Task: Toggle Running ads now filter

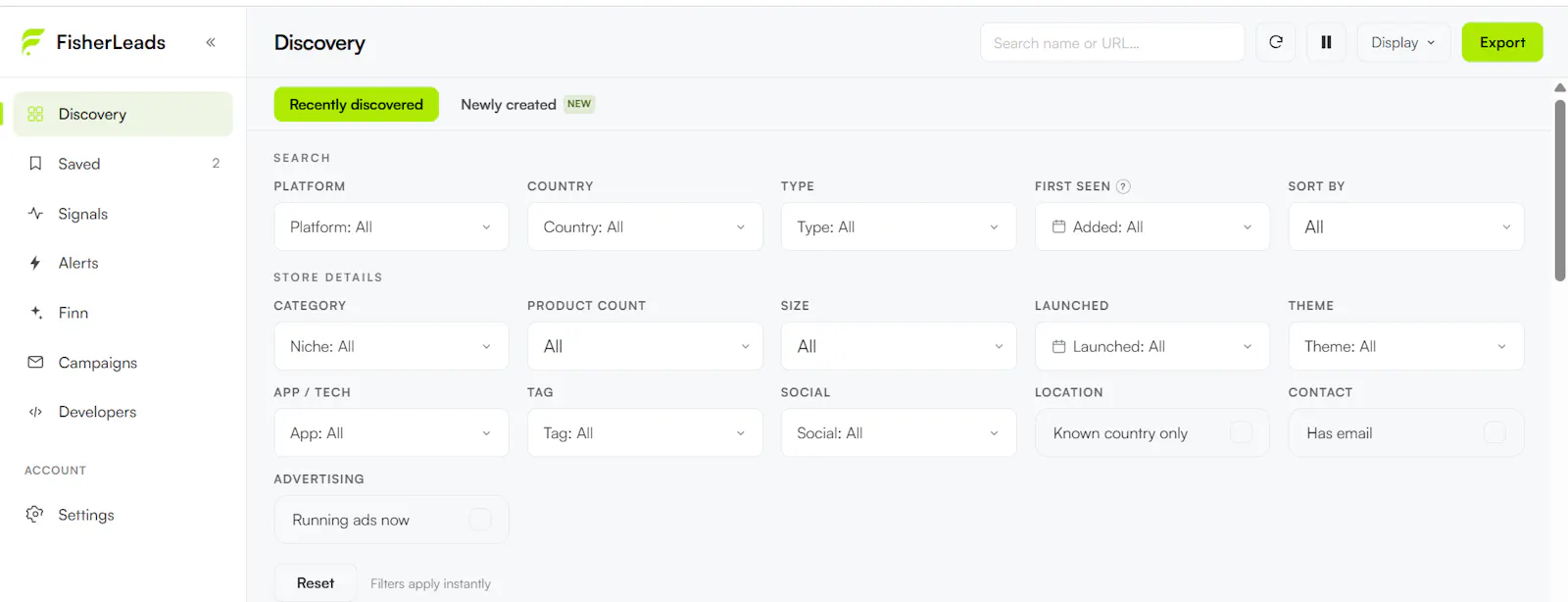Action: click(x=480, y=520)
